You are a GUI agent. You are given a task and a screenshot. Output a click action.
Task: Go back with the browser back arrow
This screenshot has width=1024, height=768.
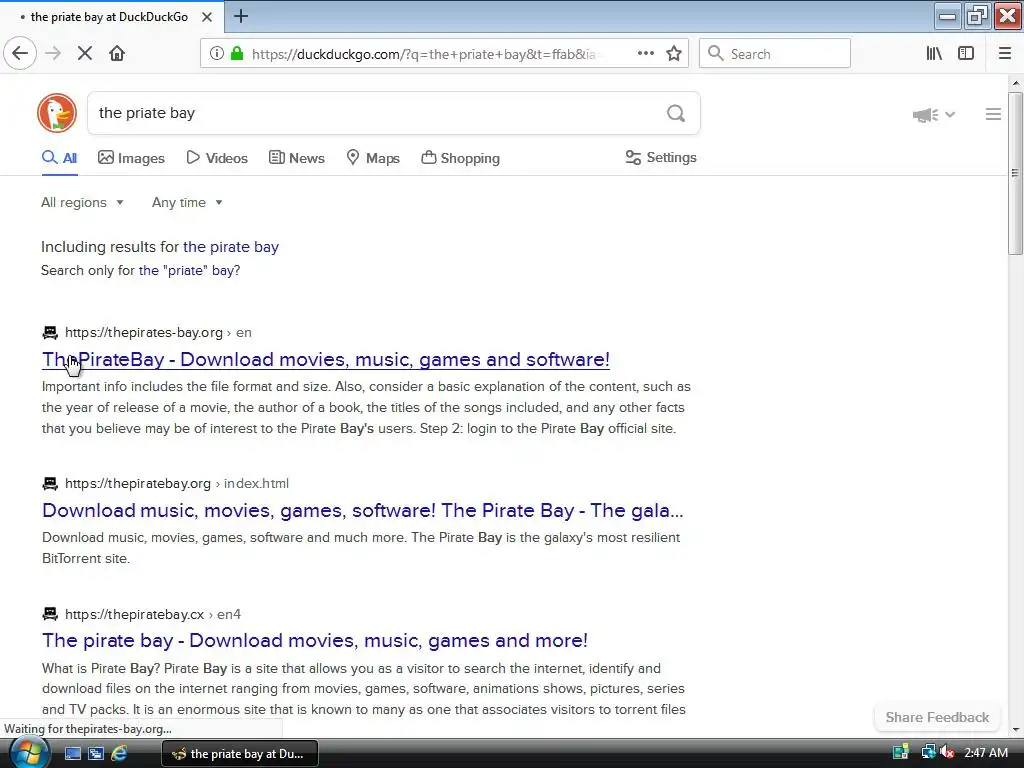(x=20, y=54)
